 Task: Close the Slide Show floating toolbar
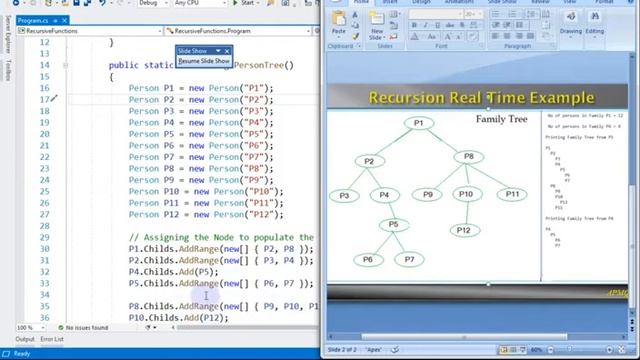pyautogui.click(x=227, y=51)
